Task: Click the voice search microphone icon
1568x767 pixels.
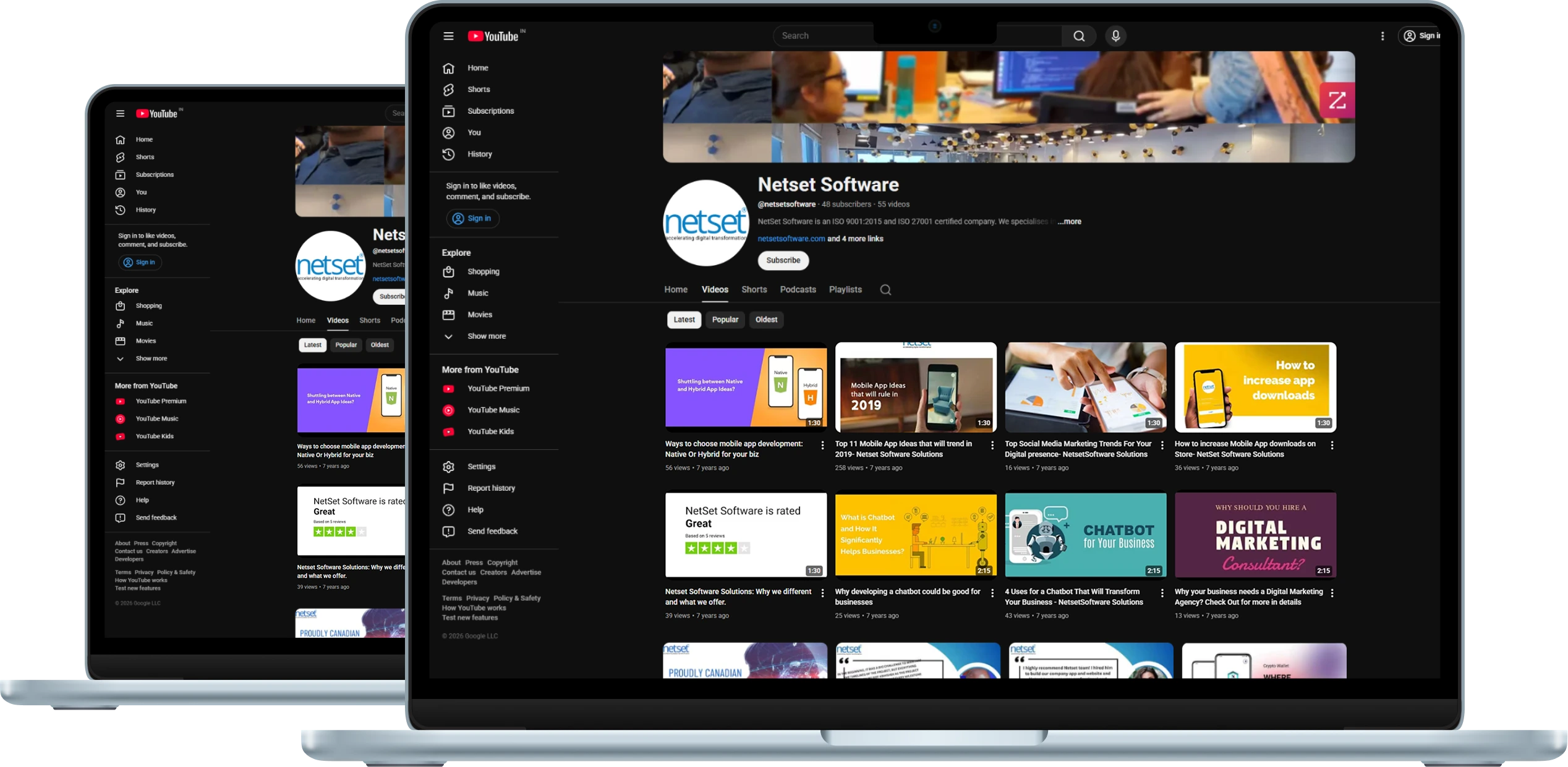Action: click(1115, 36)
